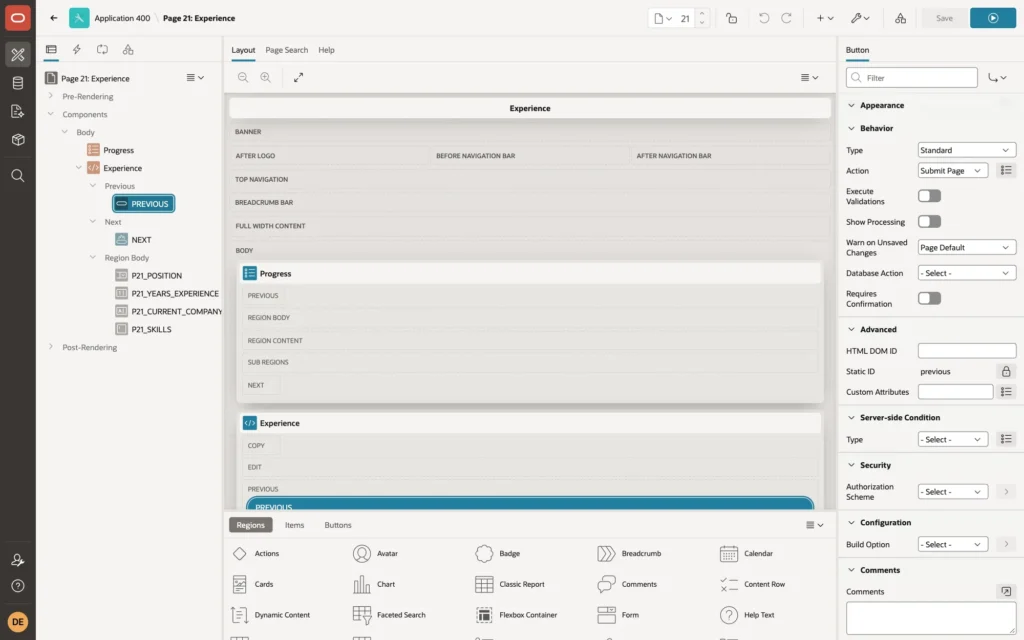Open the Utilities wrench menu
This screenshot has height=640, width=1024.
tap(860, 18)
